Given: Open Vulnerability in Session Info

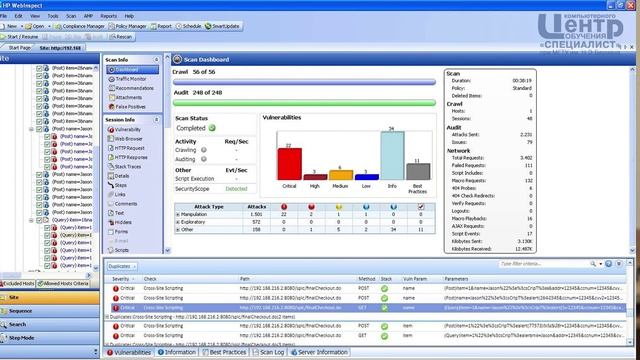Looking at the screenshot, I should tap(124, 129).
